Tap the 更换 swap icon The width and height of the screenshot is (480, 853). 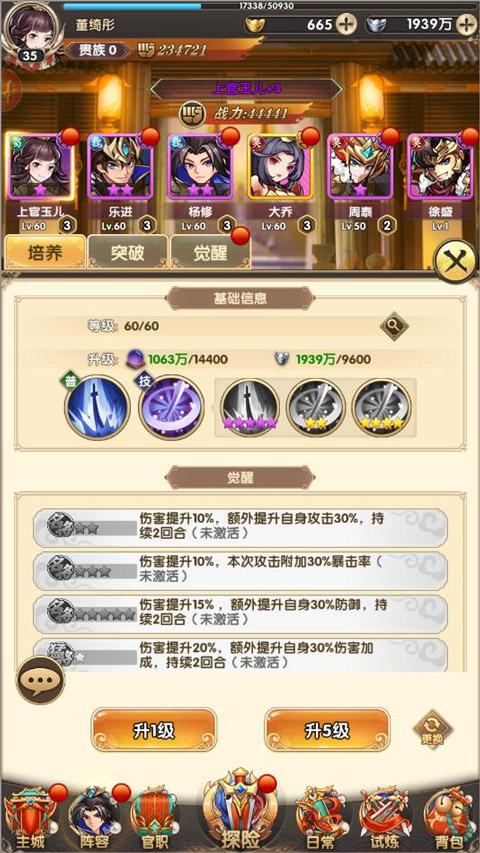pos(433,730)
